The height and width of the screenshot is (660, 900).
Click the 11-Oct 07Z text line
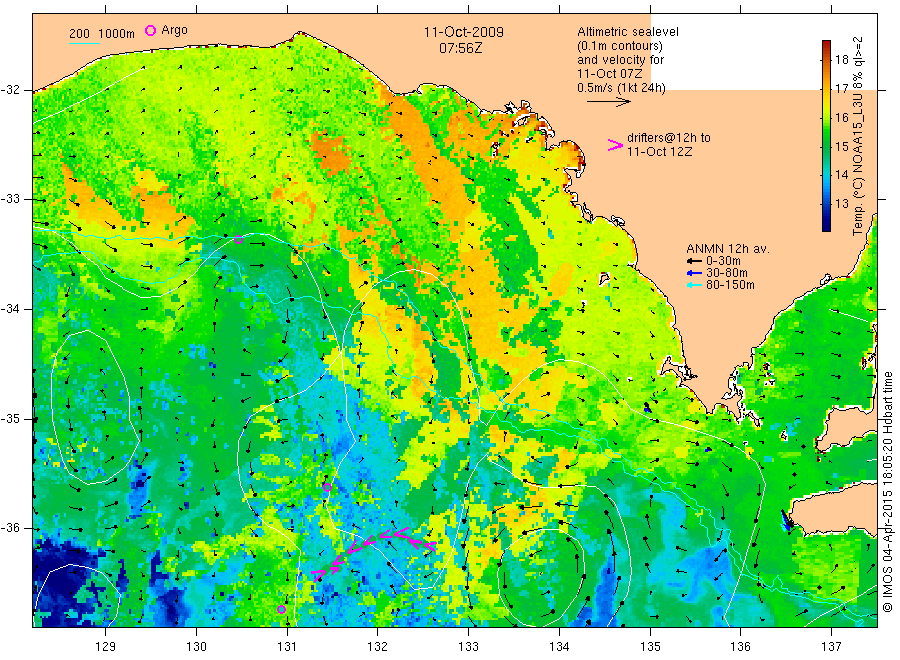point(610,73)
